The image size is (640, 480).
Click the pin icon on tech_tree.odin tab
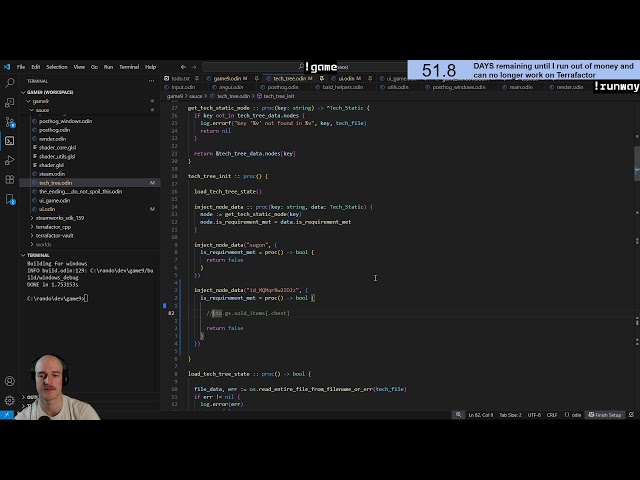pos(322,78)
